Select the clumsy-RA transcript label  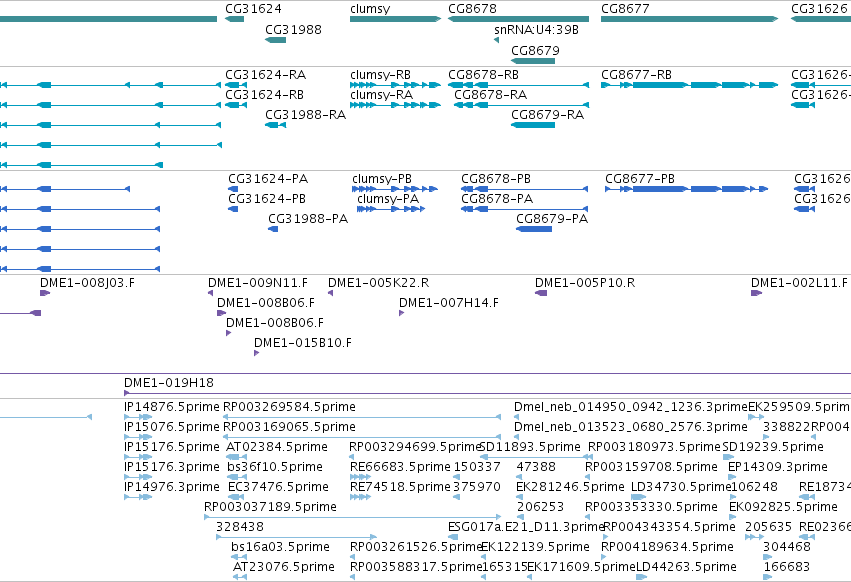(x=382, y=94)
